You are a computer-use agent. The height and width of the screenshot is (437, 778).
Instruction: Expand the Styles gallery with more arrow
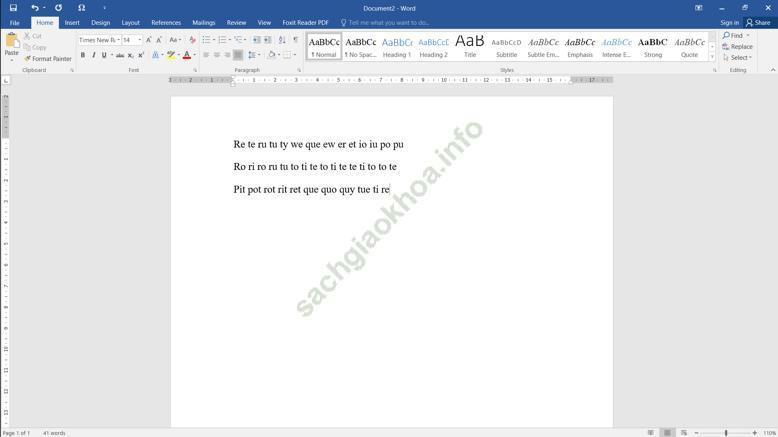713,57
